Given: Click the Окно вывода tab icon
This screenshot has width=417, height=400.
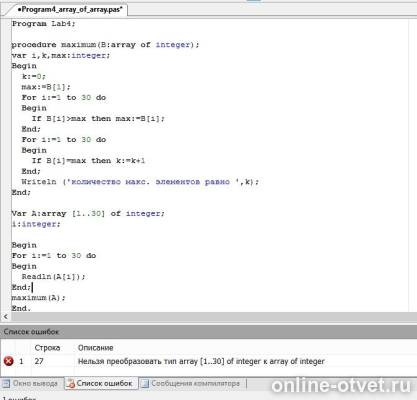Looking at the screenshot, I should tap(6, 383).
